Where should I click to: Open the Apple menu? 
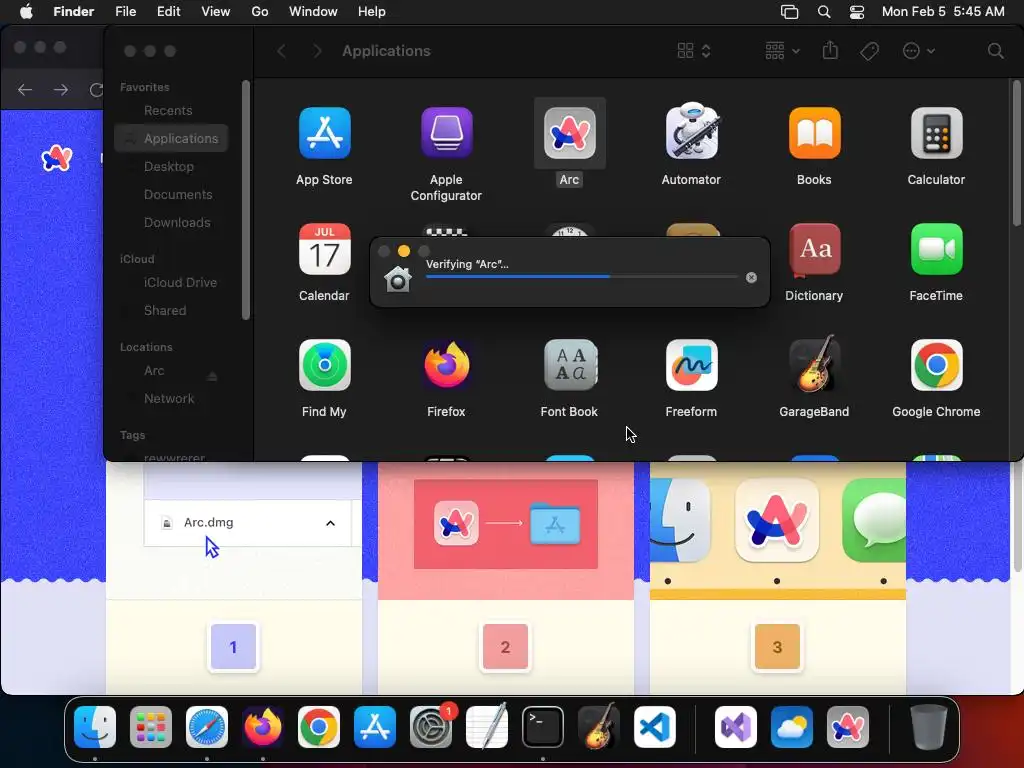click(x=26, y=12)
